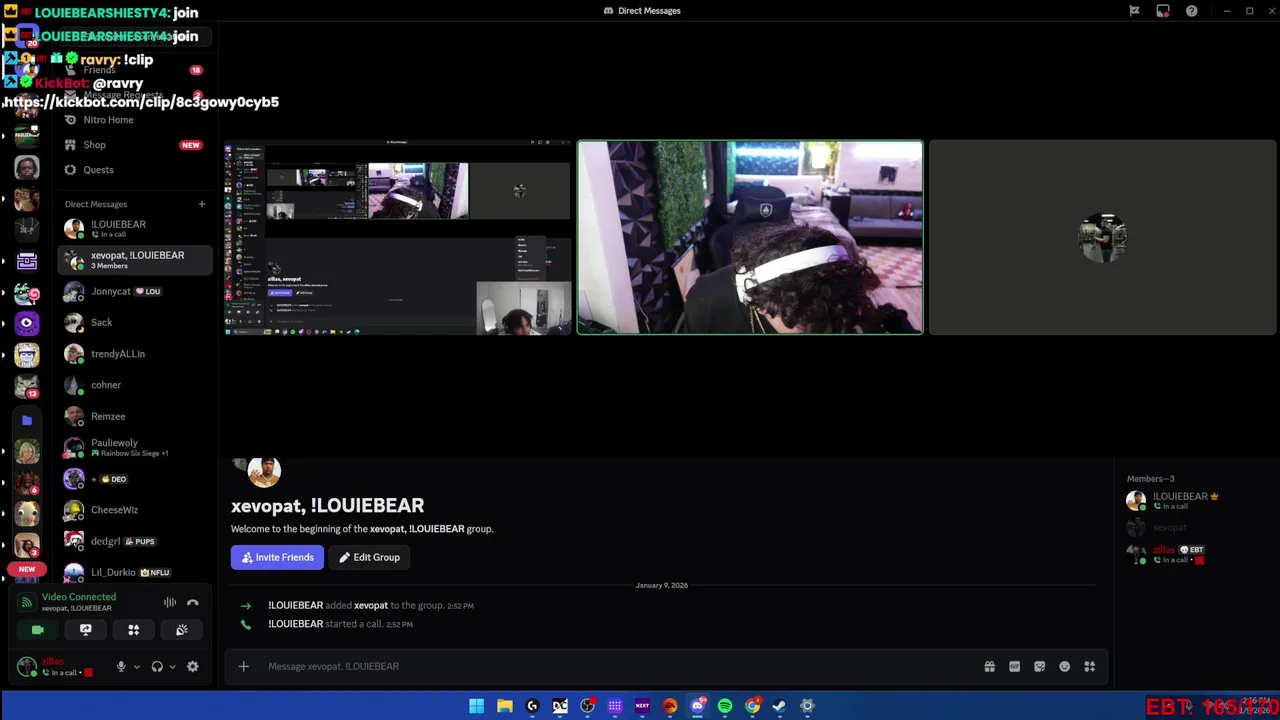
Task: Open noise suppression waveform icon
Action: coord(170,602)
